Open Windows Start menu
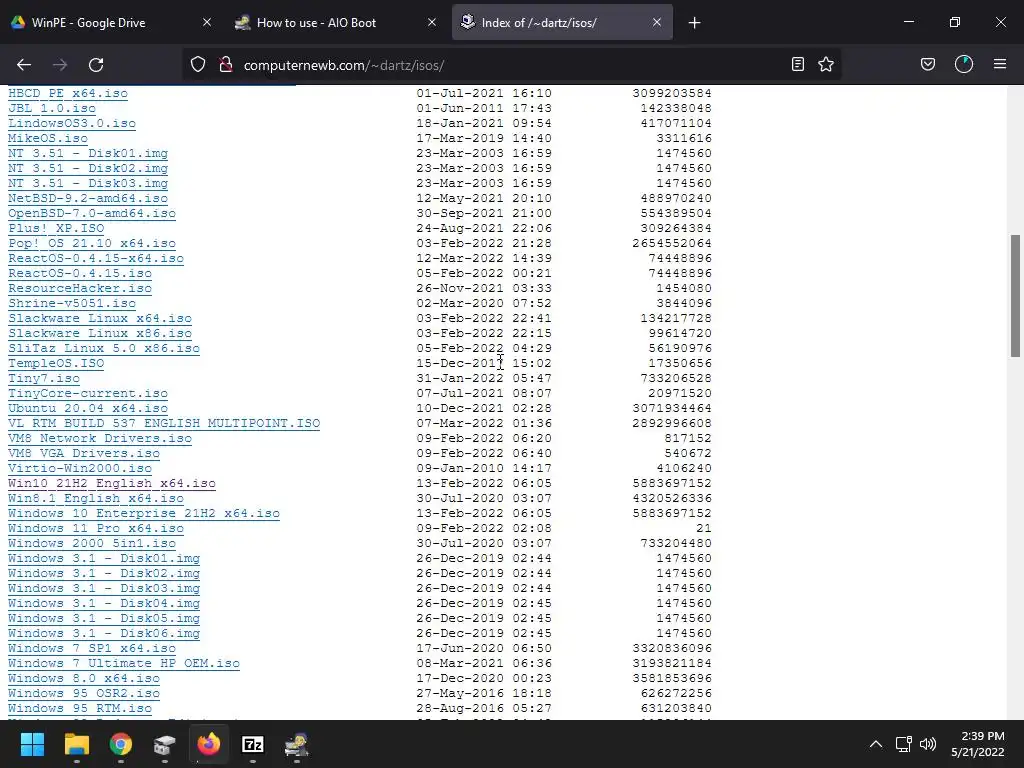1024x768 pixels. coord(32,744)
